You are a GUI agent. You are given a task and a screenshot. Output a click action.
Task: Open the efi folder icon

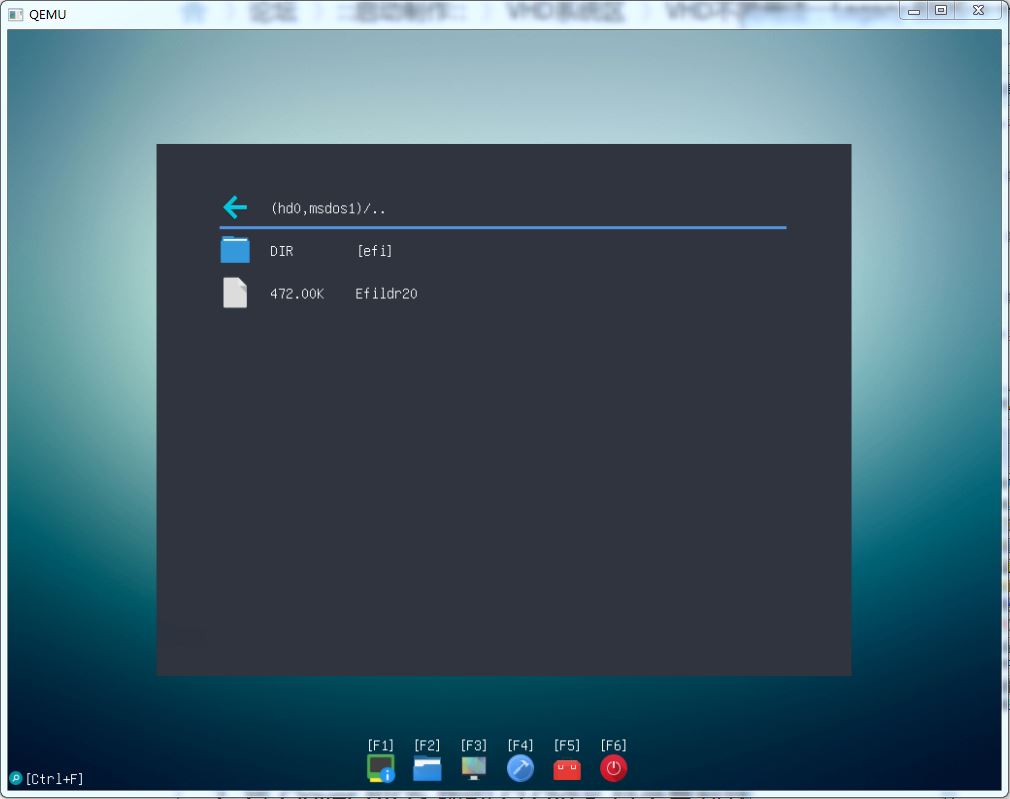coord(235,250)
